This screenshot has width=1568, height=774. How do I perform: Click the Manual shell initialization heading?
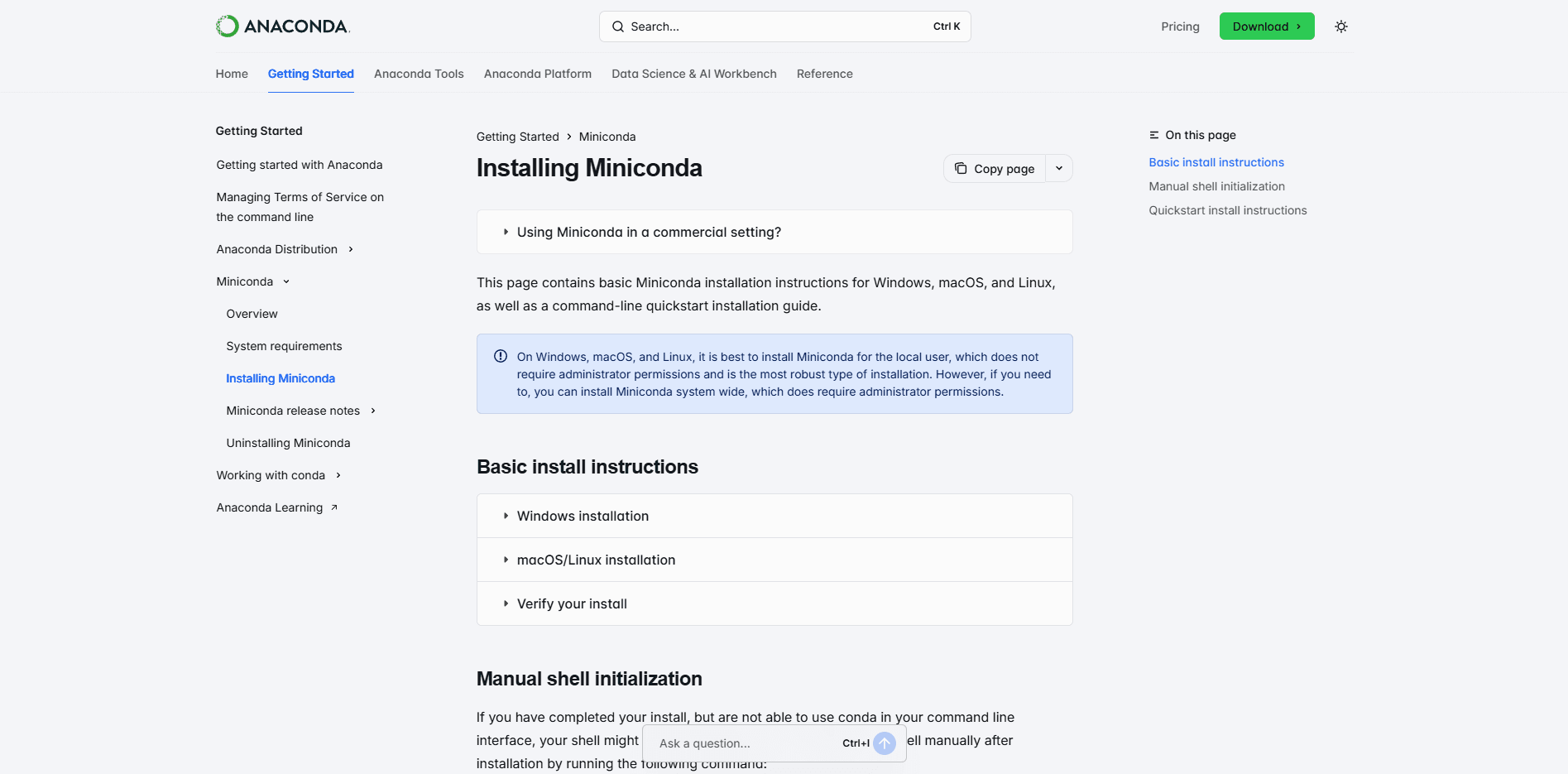pyautogui.click(x=589, y=679)
